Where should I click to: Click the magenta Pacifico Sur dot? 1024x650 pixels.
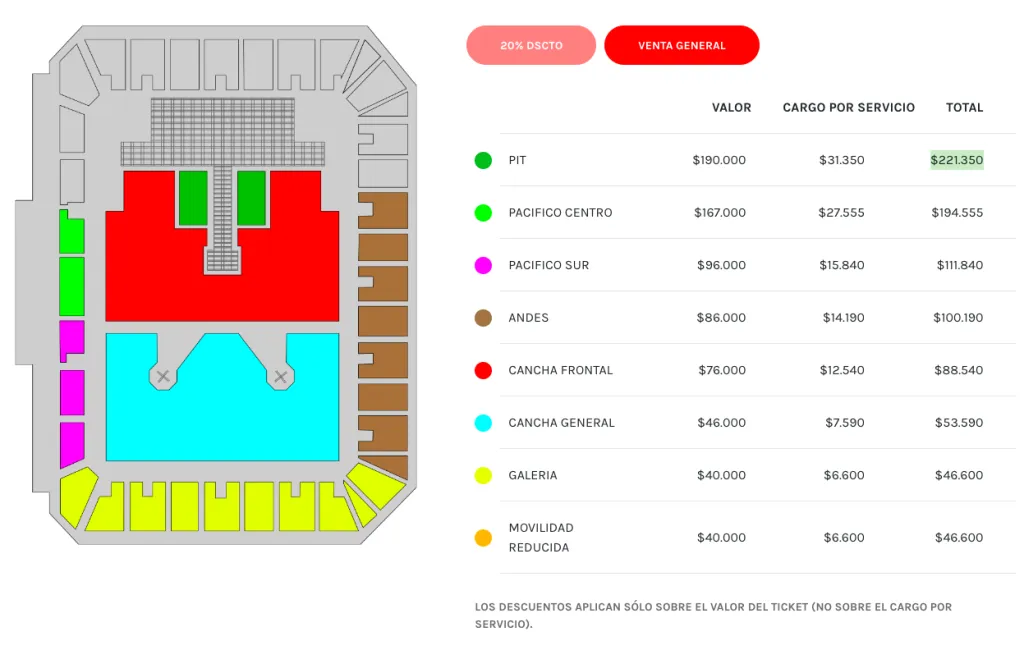483,265
